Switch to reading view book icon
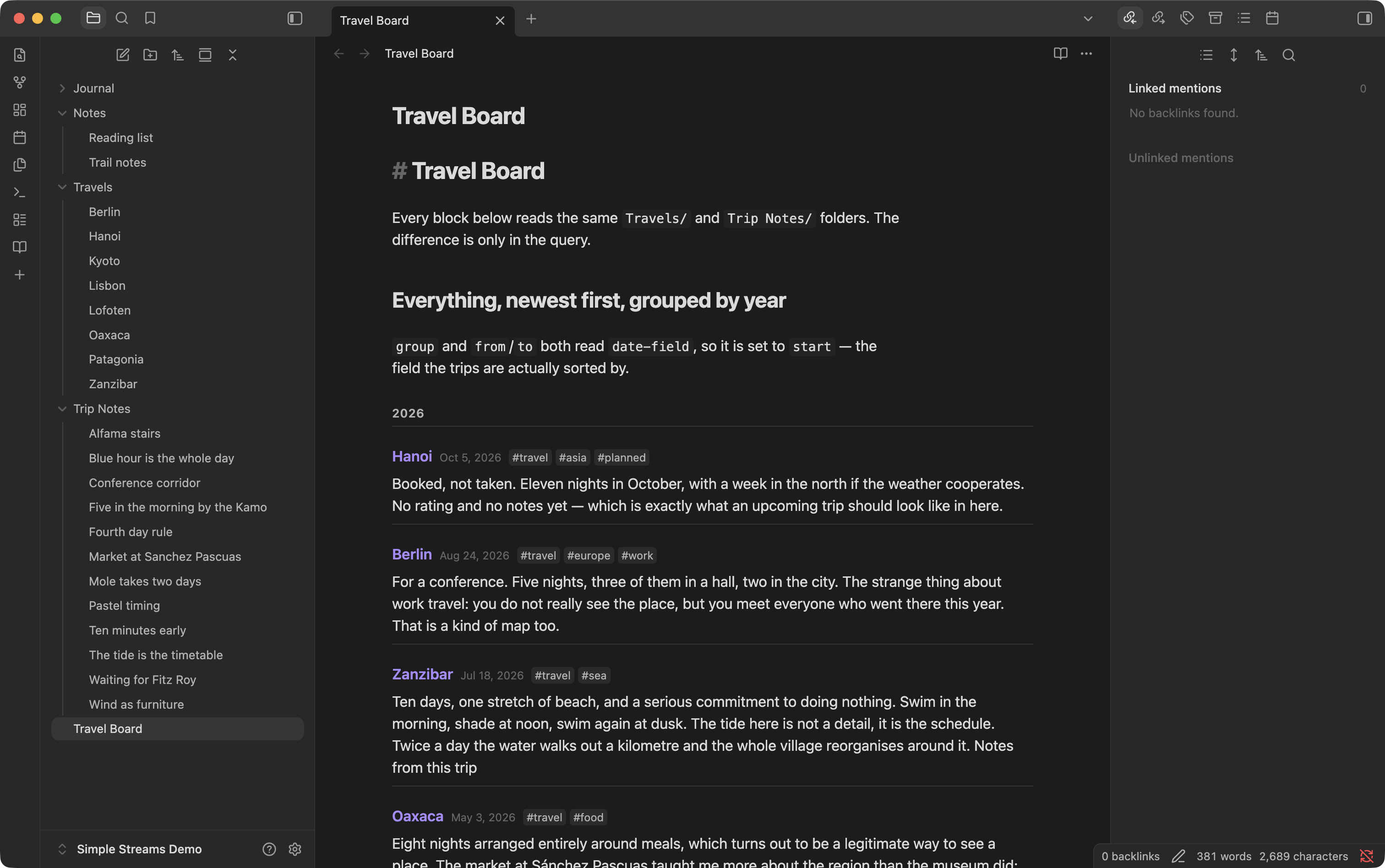The width and height of the screenshot is (1385, 868). click(1061, 54)
